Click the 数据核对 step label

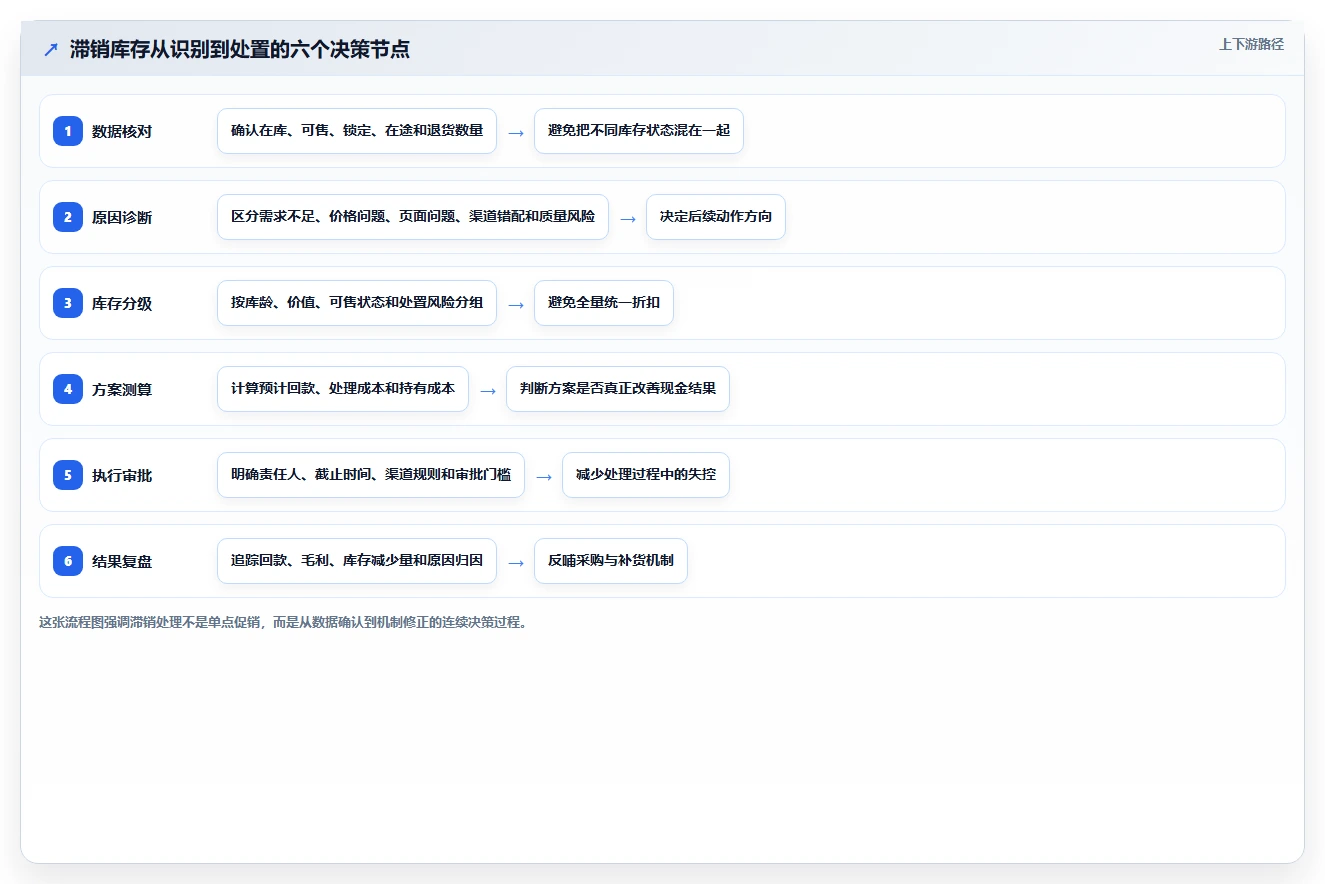pyautogui.click(x=122, y=131)
